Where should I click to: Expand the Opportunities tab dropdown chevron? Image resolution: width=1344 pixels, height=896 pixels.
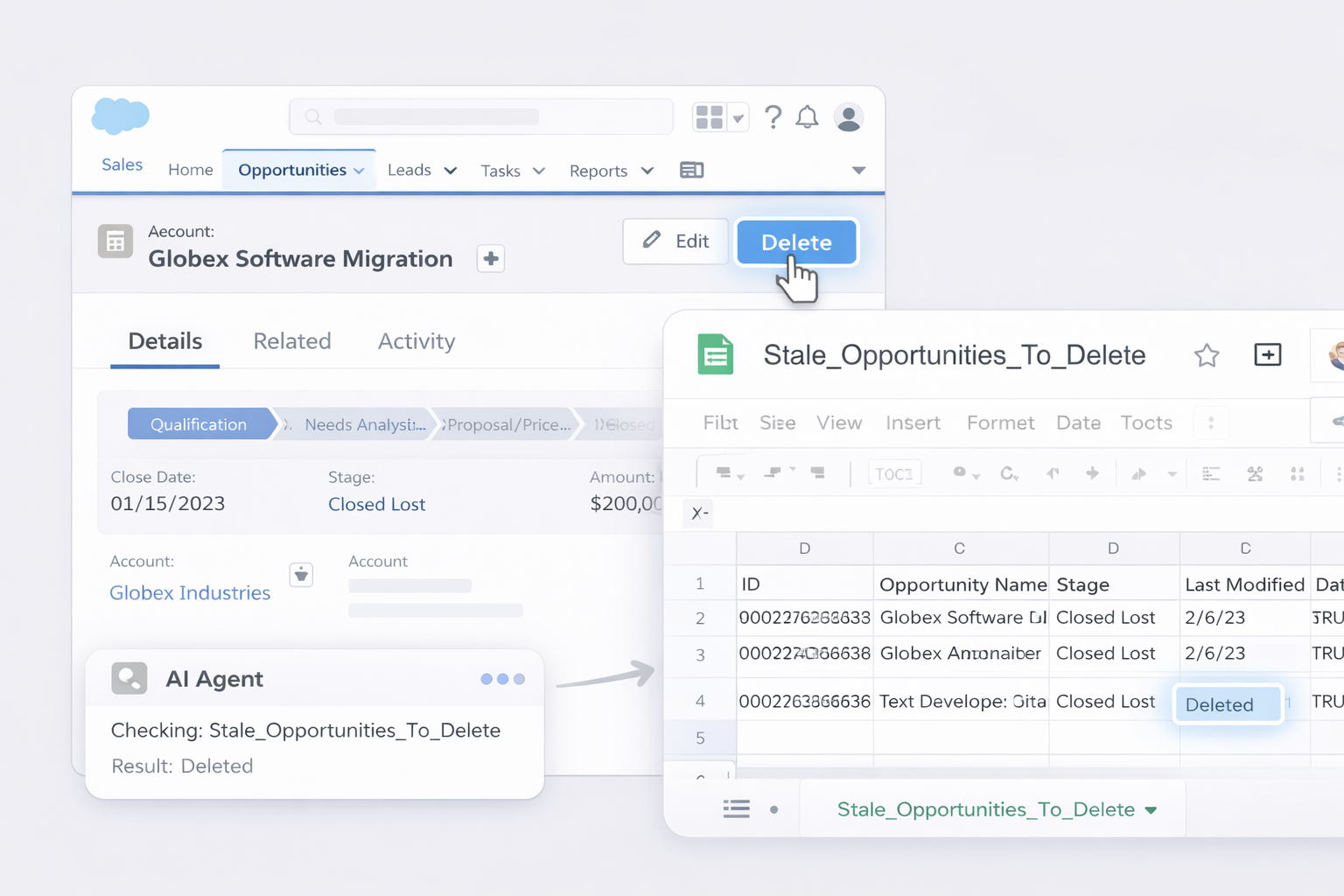pos(359,171)
